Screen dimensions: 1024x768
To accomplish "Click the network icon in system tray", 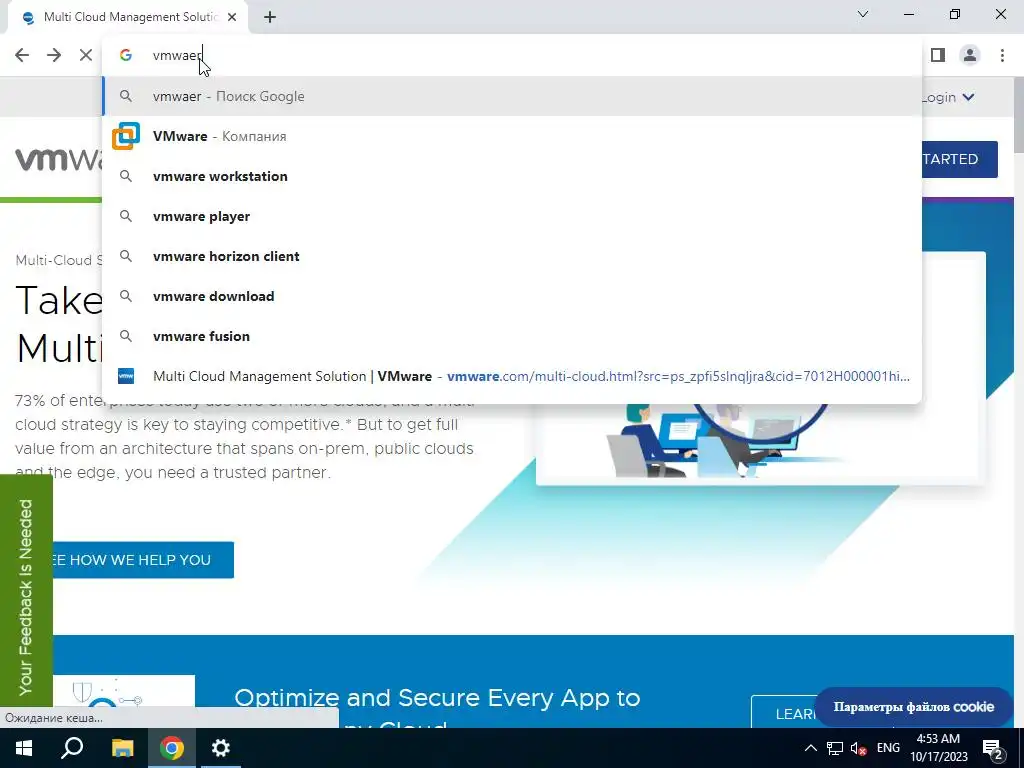I will coord(835,748).
